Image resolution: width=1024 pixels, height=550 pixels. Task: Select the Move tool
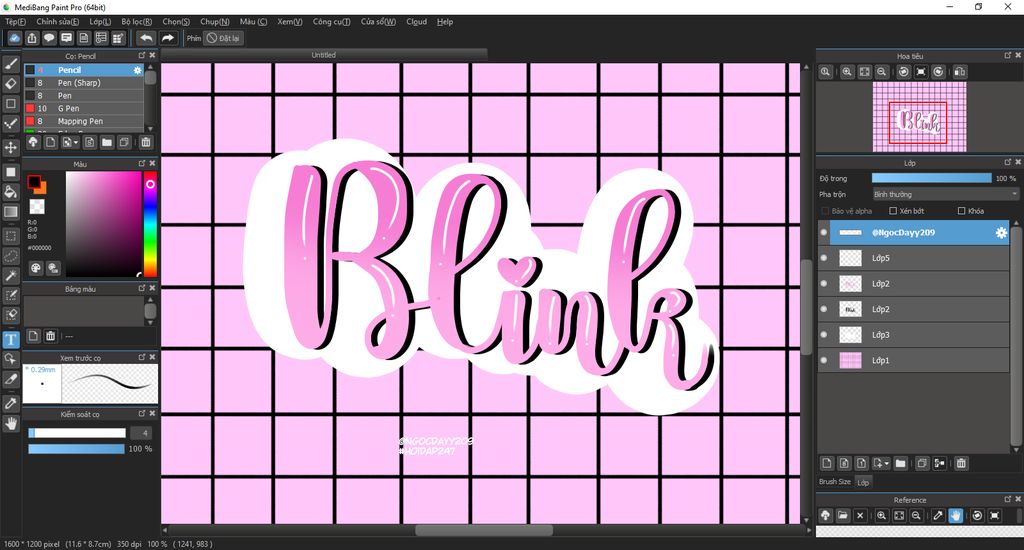[x=10, y=148]
